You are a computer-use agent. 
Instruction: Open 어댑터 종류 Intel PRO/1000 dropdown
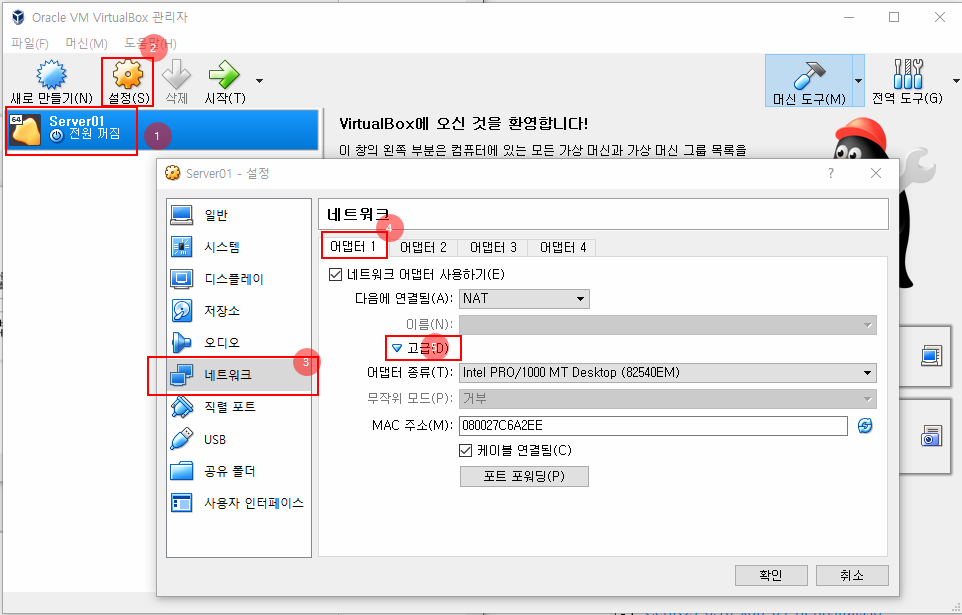tap(668, 373)
